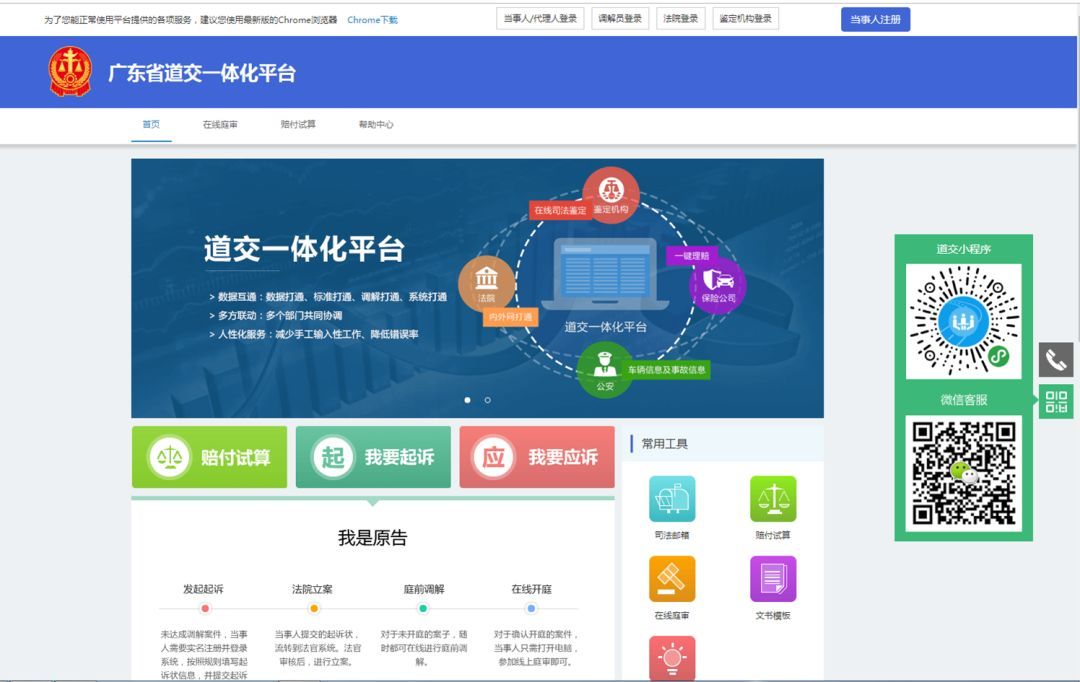Screen dimensions: 1080x682
Task: Click the 当事人/代理人登录 login button
Action: [x=540, y=19]
